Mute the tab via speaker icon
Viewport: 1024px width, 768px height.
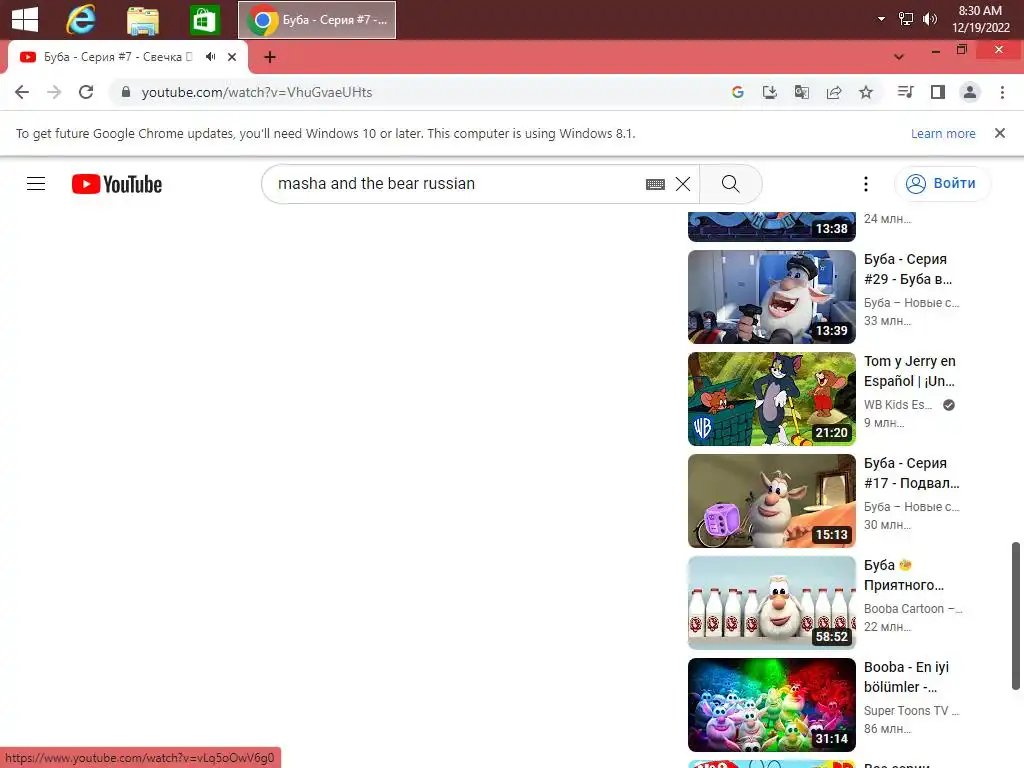[x=210, y=57]
